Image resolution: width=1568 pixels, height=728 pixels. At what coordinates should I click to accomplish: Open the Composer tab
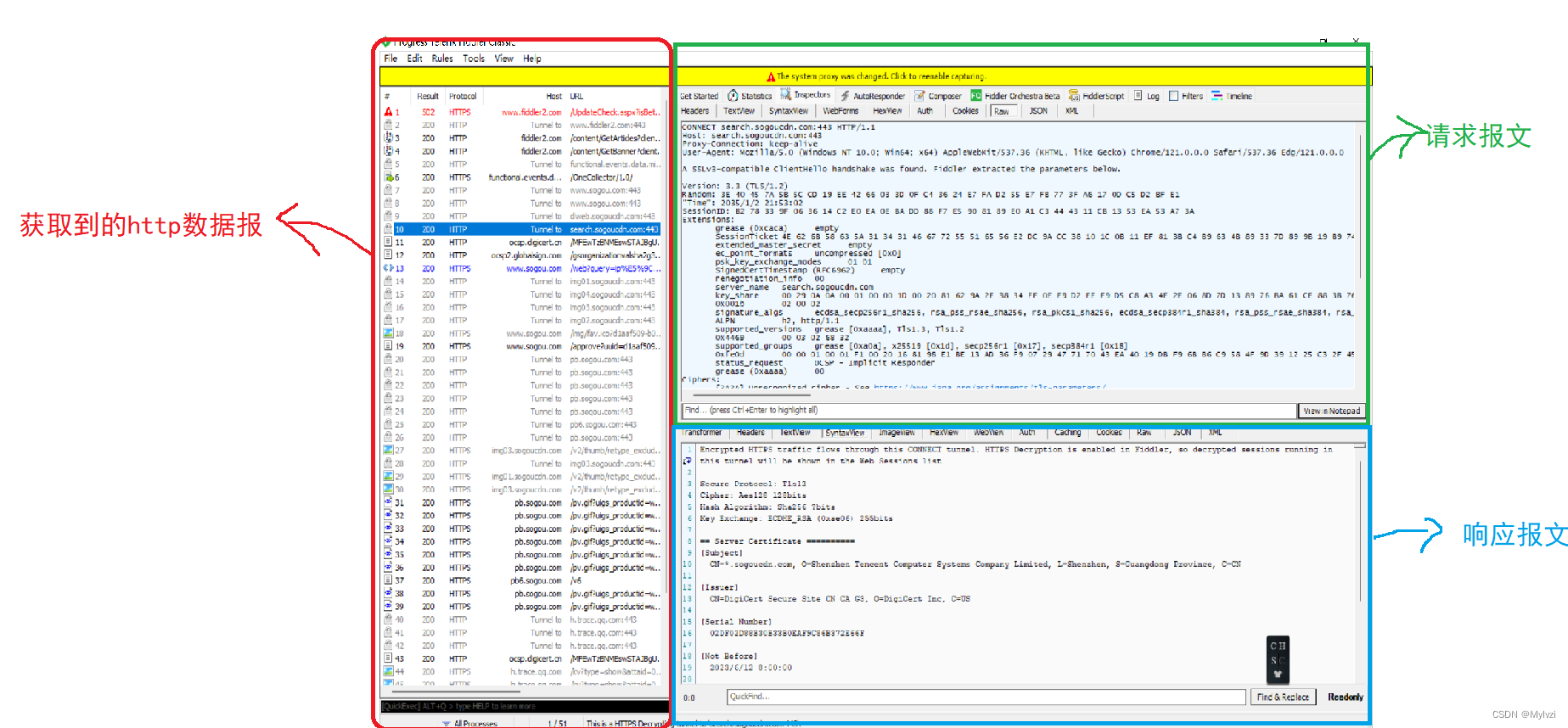click(x=937, y=96)
